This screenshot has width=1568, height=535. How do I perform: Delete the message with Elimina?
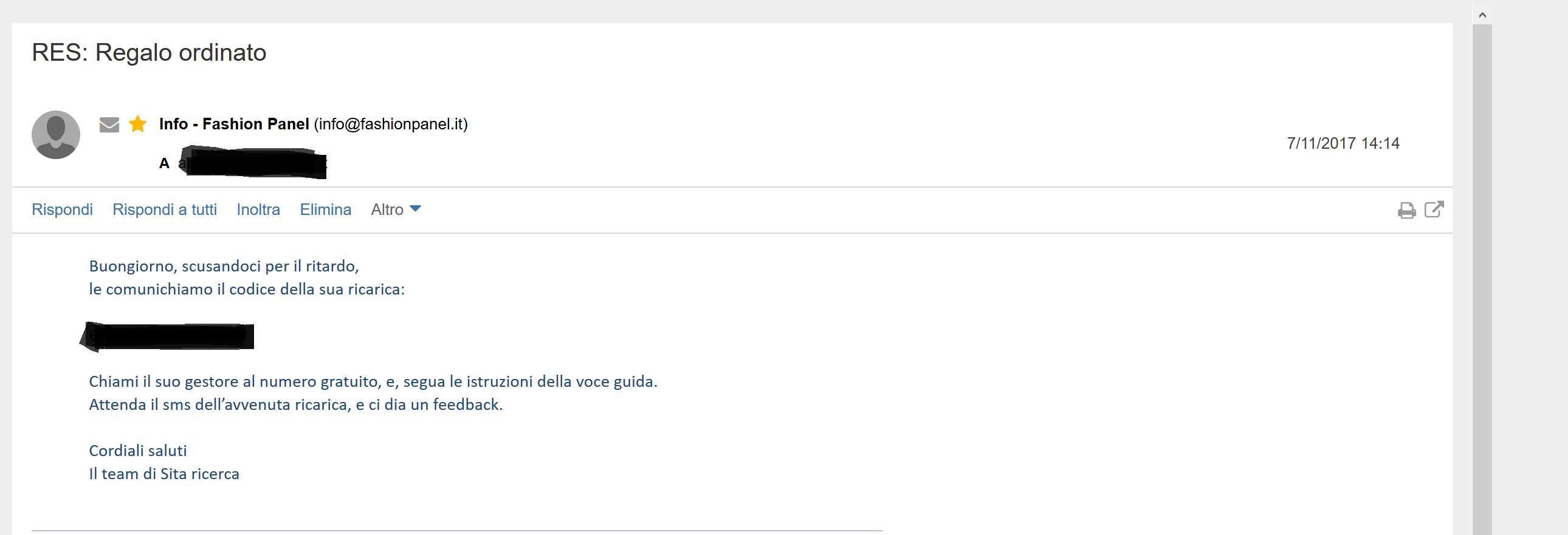[326, 210]
